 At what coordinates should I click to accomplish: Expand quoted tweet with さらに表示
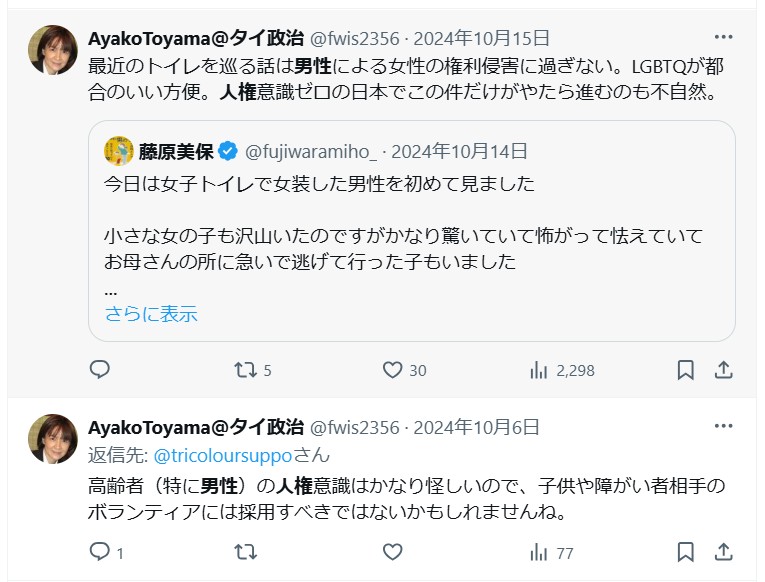click(151, 314)
